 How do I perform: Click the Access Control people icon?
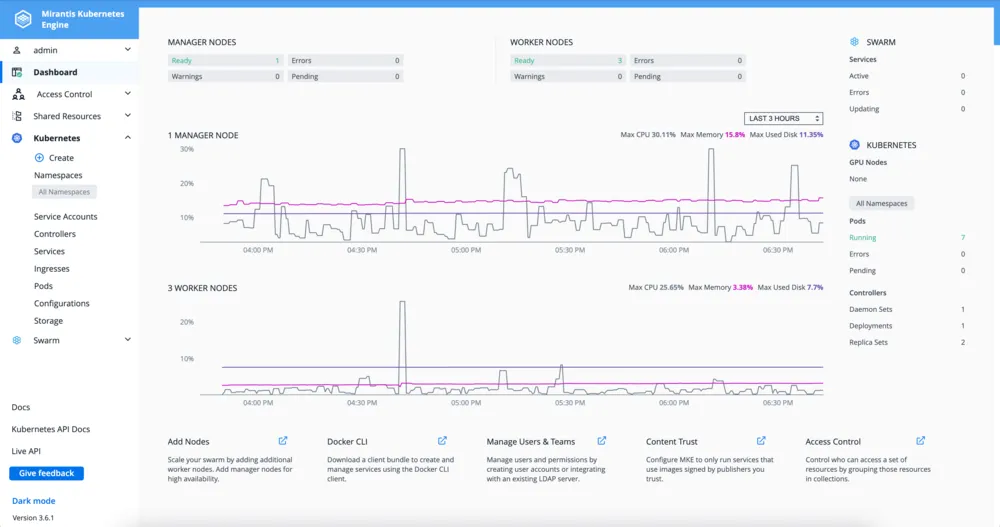(18, 94)
